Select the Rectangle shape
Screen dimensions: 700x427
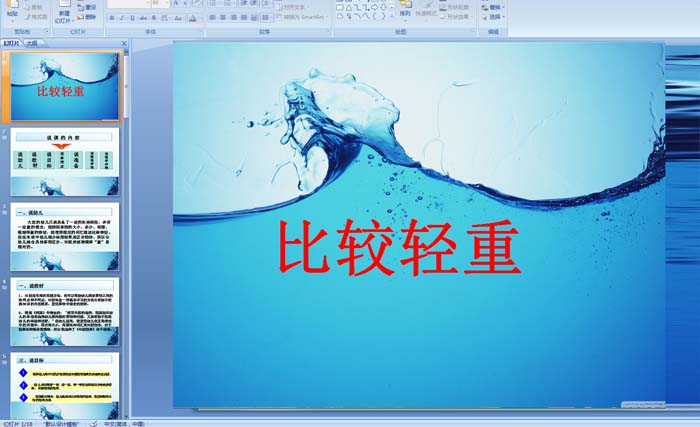pyautogui.click(x=340, y=8)
